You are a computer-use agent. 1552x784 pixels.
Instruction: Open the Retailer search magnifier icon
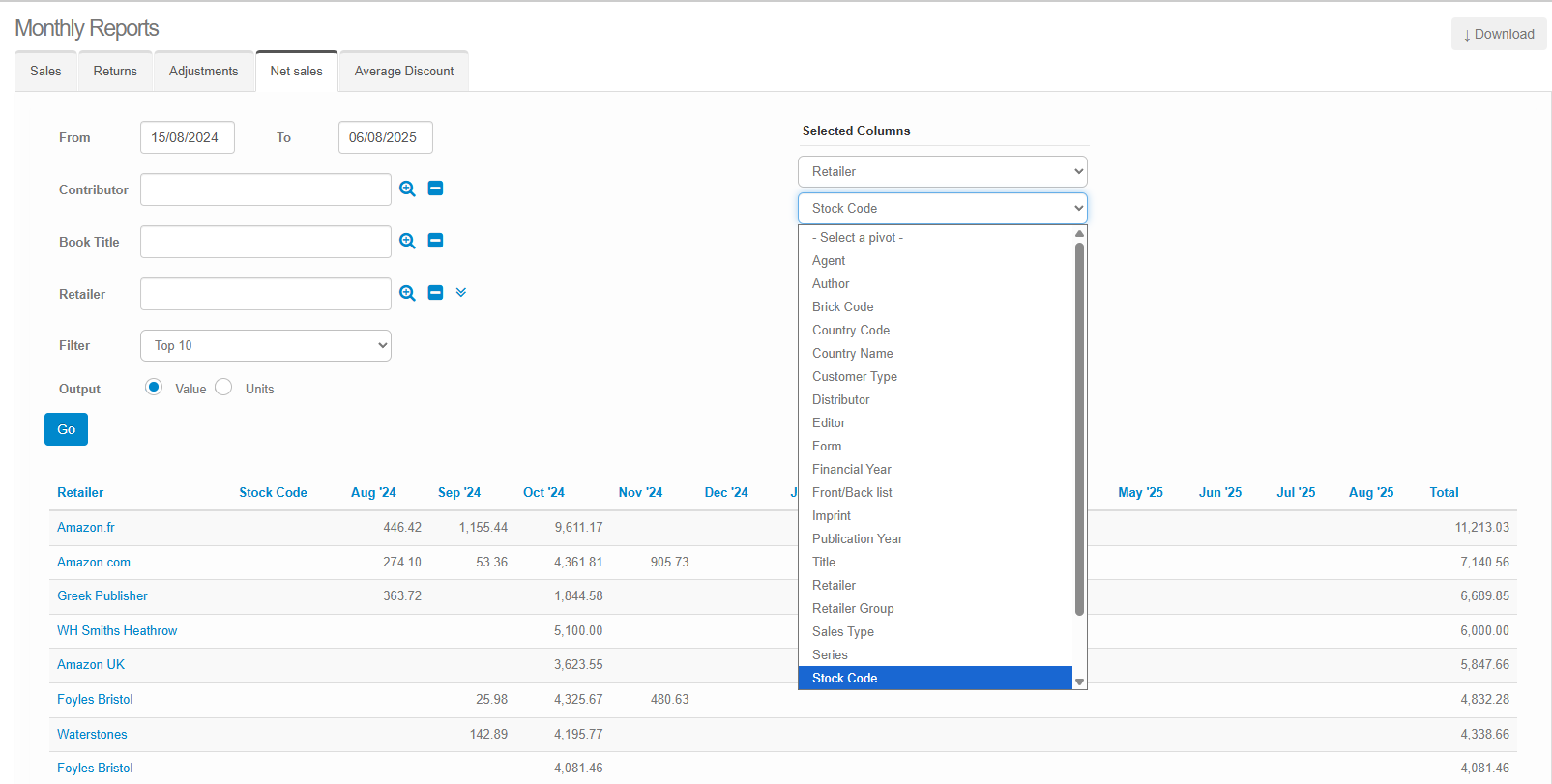click(x=408, y=293)
